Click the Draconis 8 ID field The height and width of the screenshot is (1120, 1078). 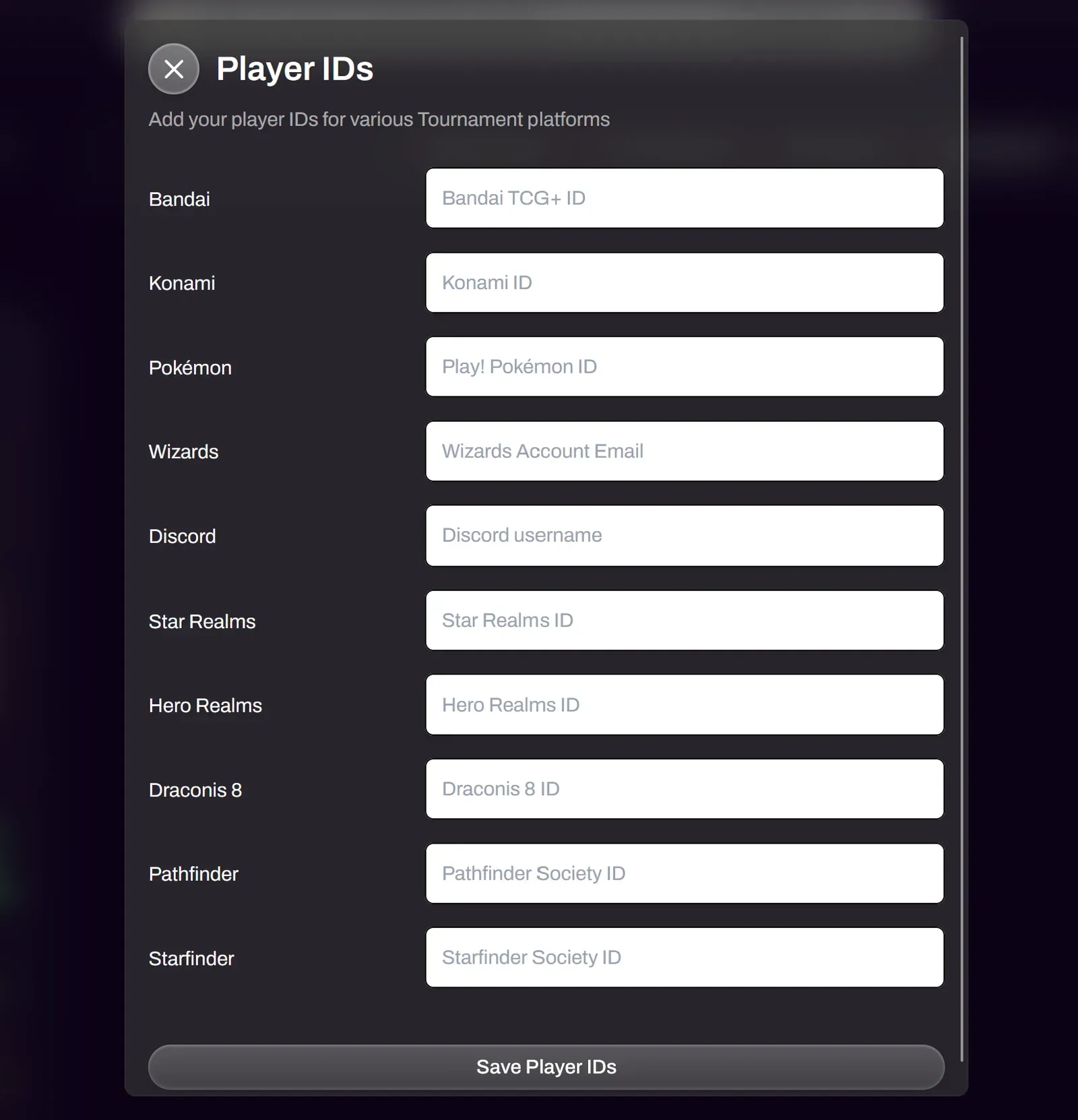point(685,789)
